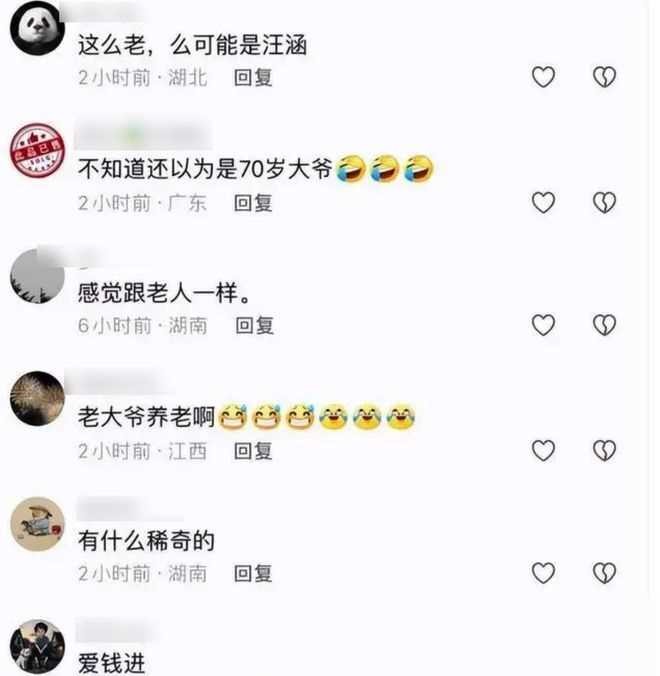Like the comment "这么老,么可能是汪涵"
Viewport: 660px width, 676px height.
click(543, 77)
